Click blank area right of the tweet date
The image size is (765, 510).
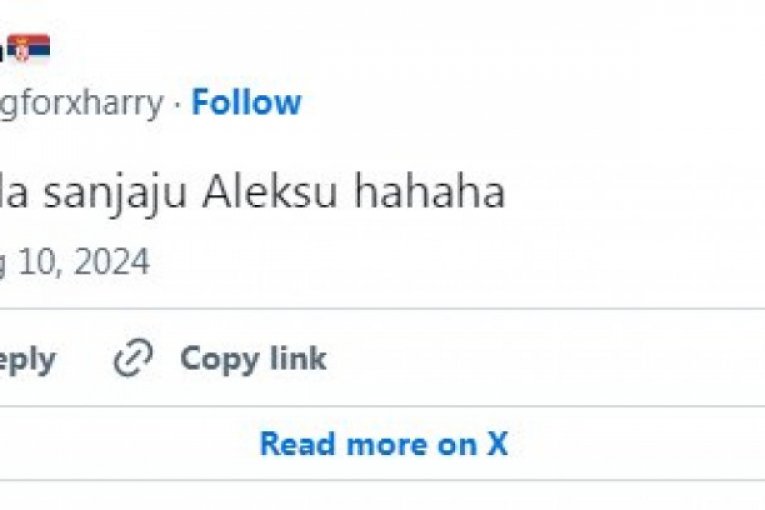[450, 262]
